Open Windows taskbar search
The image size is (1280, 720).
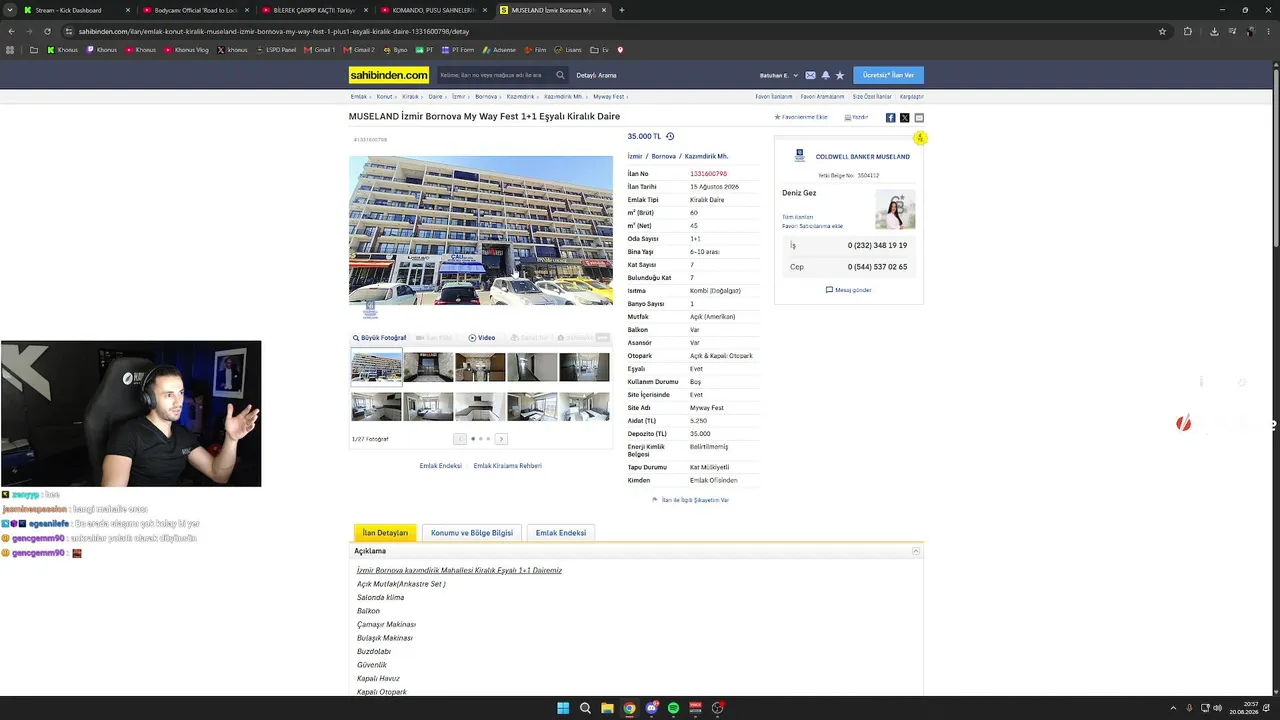pos(585,708)
